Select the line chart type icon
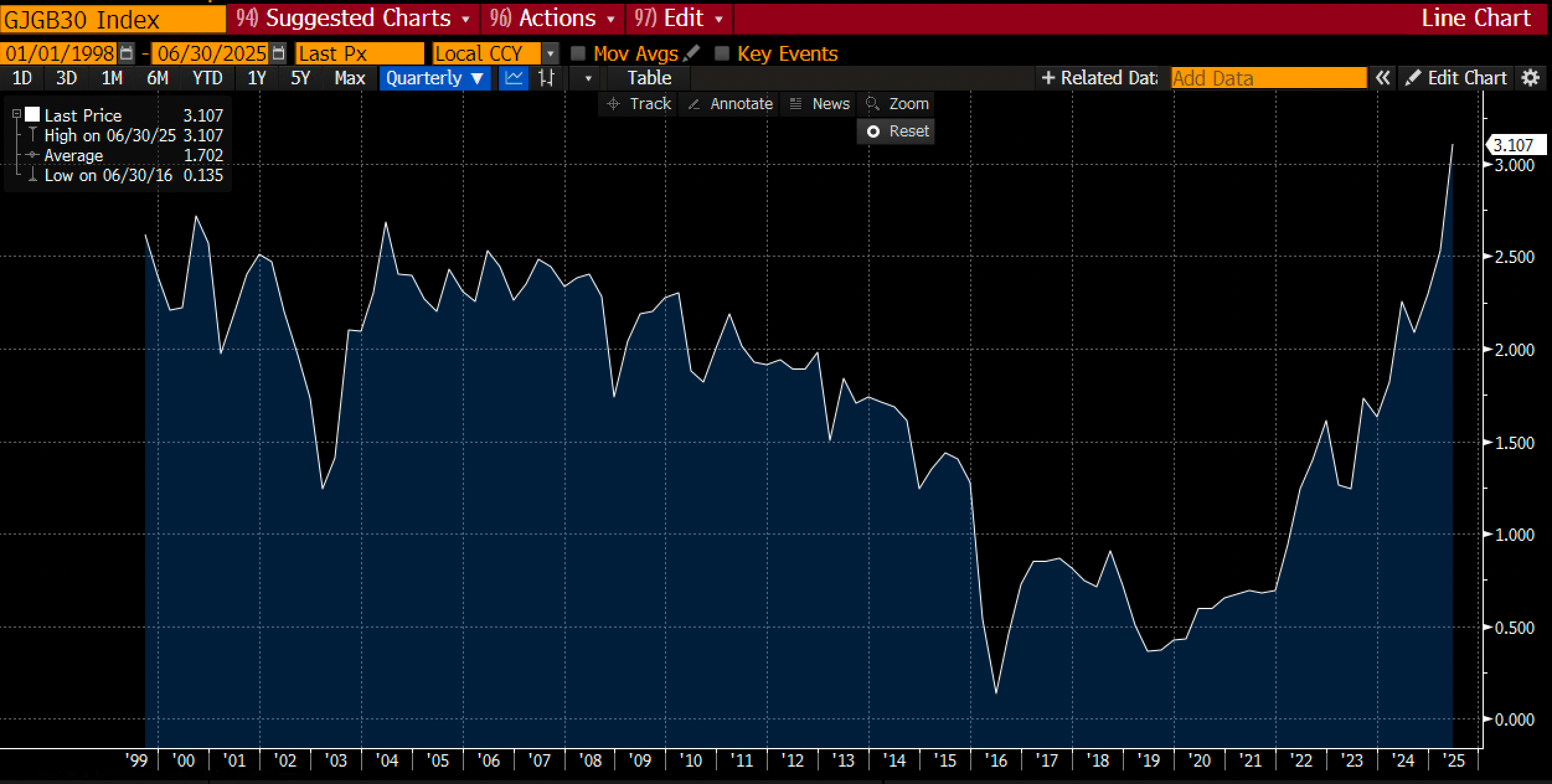 pos(514,78)
